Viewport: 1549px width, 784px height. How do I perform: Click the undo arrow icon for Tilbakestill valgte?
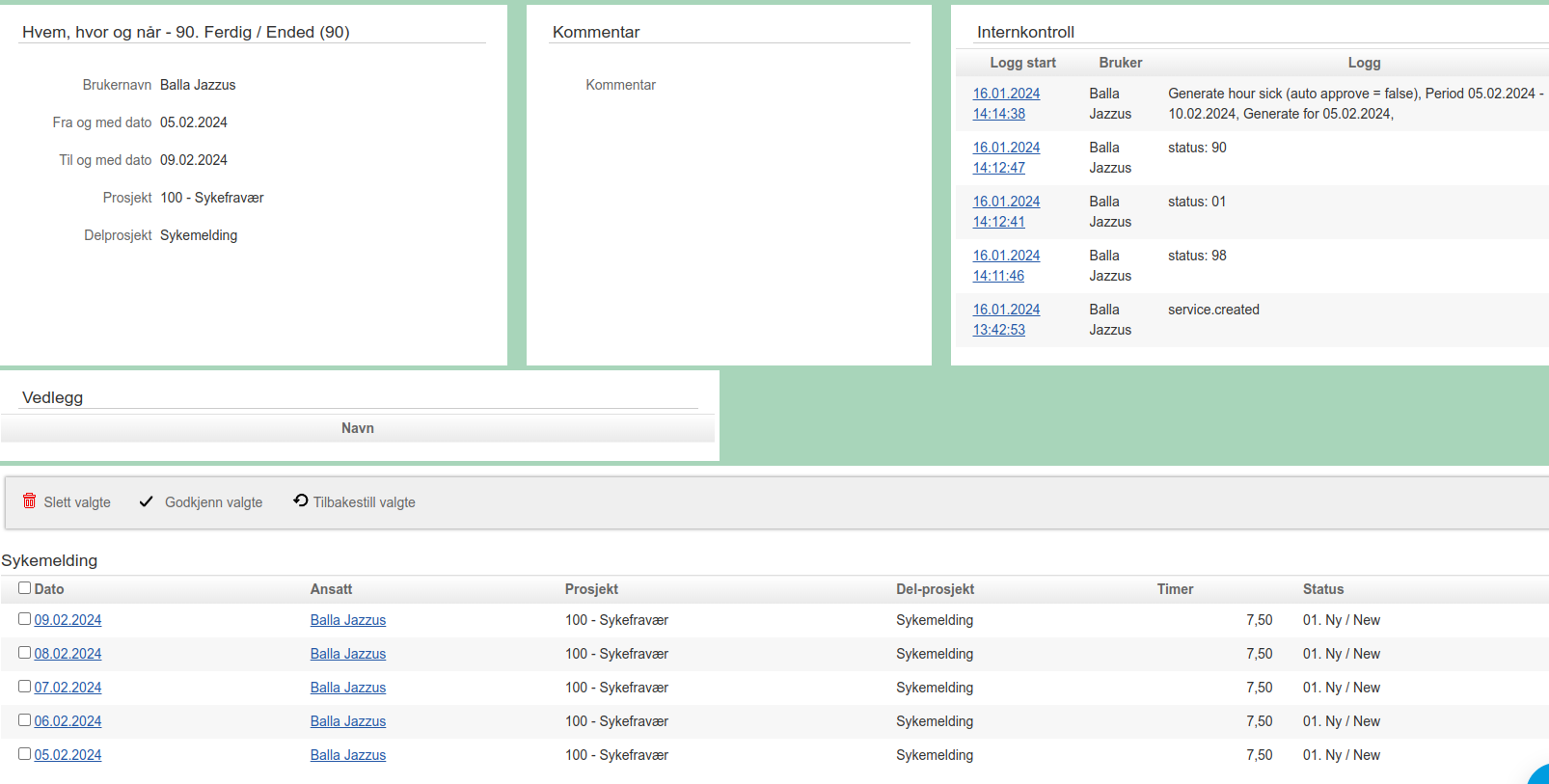pos(301,500)
